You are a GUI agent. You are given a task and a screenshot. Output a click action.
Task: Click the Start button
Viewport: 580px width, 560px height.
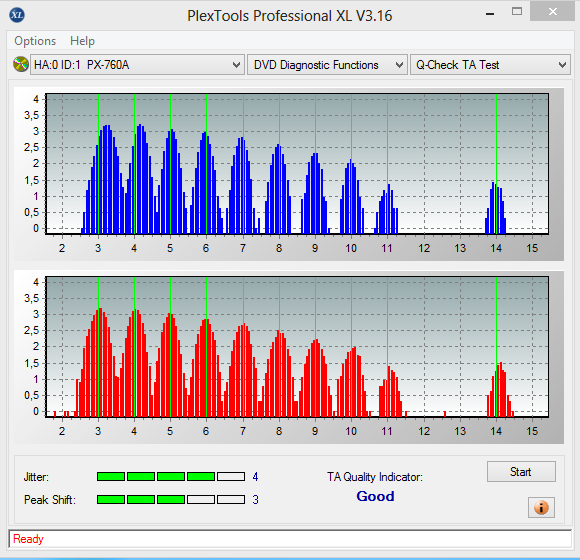click(521, 472)
